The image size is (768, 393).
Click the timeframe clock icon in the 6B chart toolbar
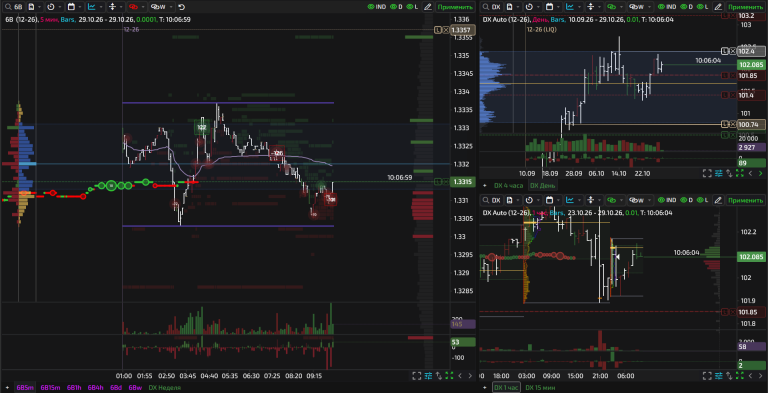tap(50, 7)
